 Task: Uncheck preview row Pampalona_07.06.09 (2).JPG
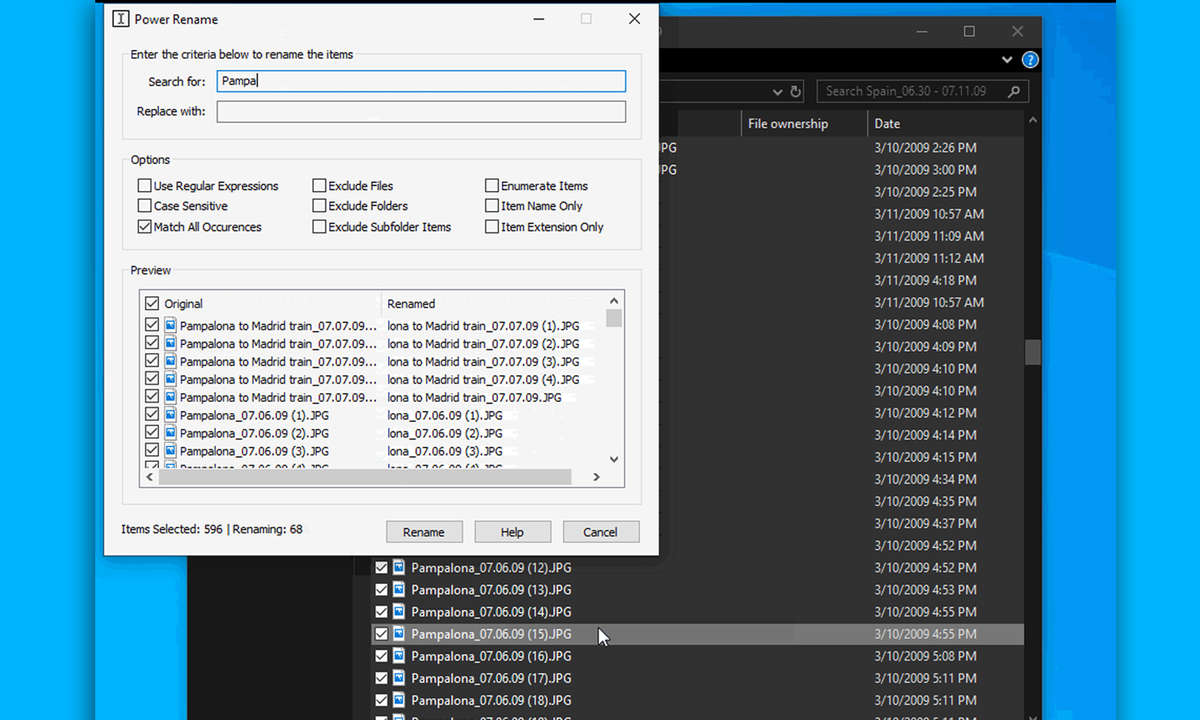152,433
